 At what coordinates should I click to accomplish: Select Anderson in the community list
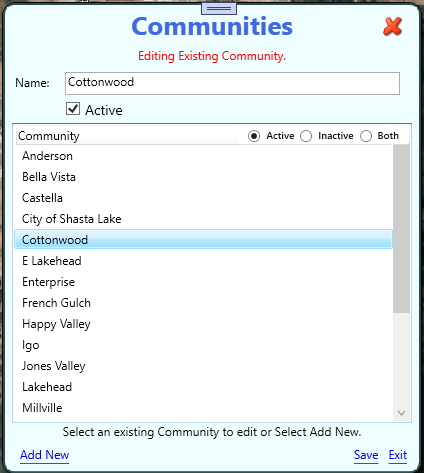pos(204,156)
